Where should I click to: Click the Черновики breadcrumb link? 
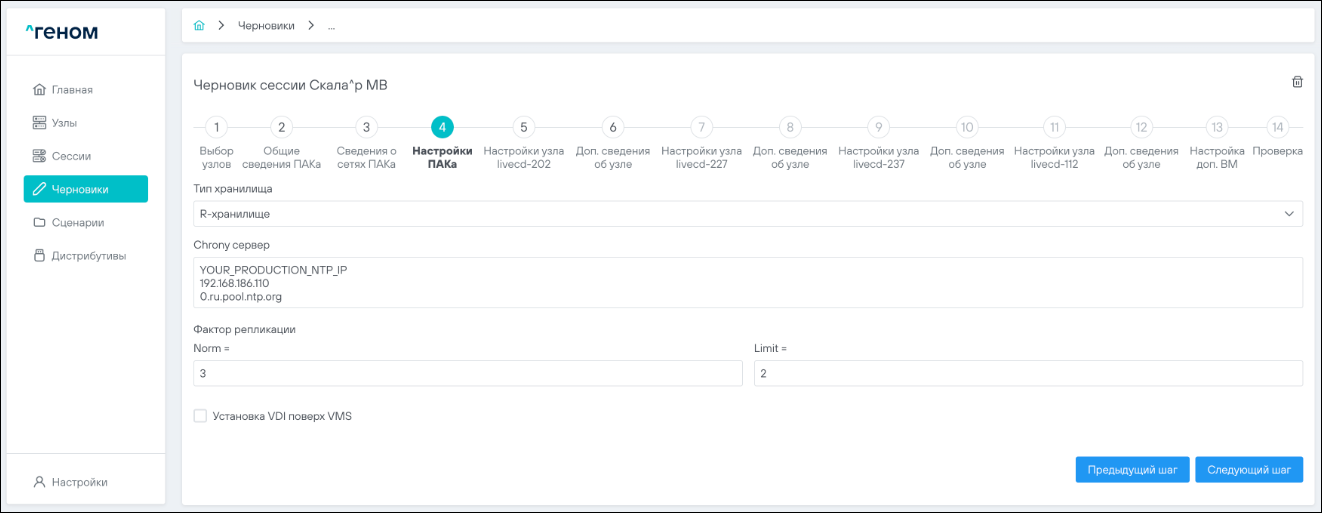coord(266,26)
